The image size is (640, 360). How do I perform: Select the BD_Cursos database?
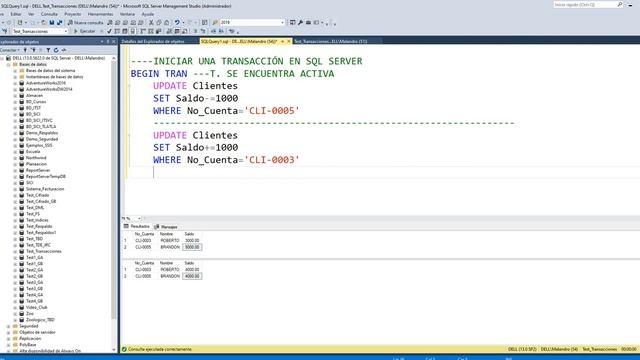(x=36, y=102)
